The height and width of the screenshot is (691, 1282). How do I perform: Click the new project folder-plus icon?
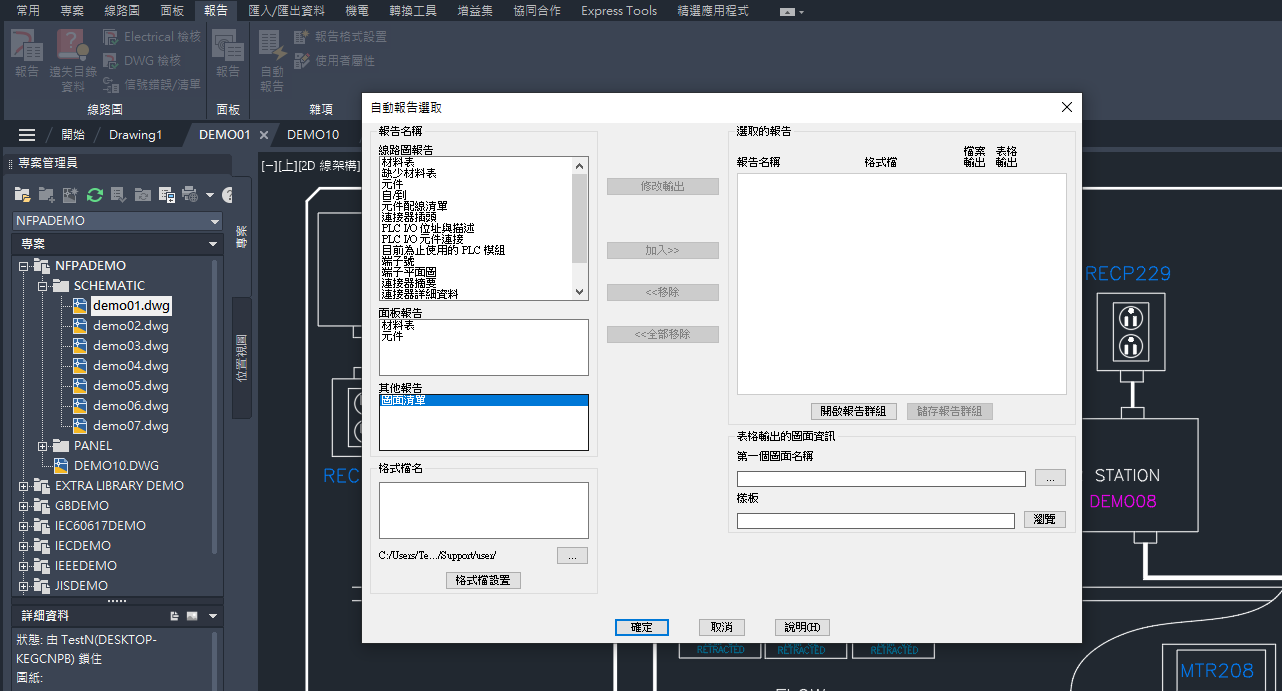[x=46, y=195]
